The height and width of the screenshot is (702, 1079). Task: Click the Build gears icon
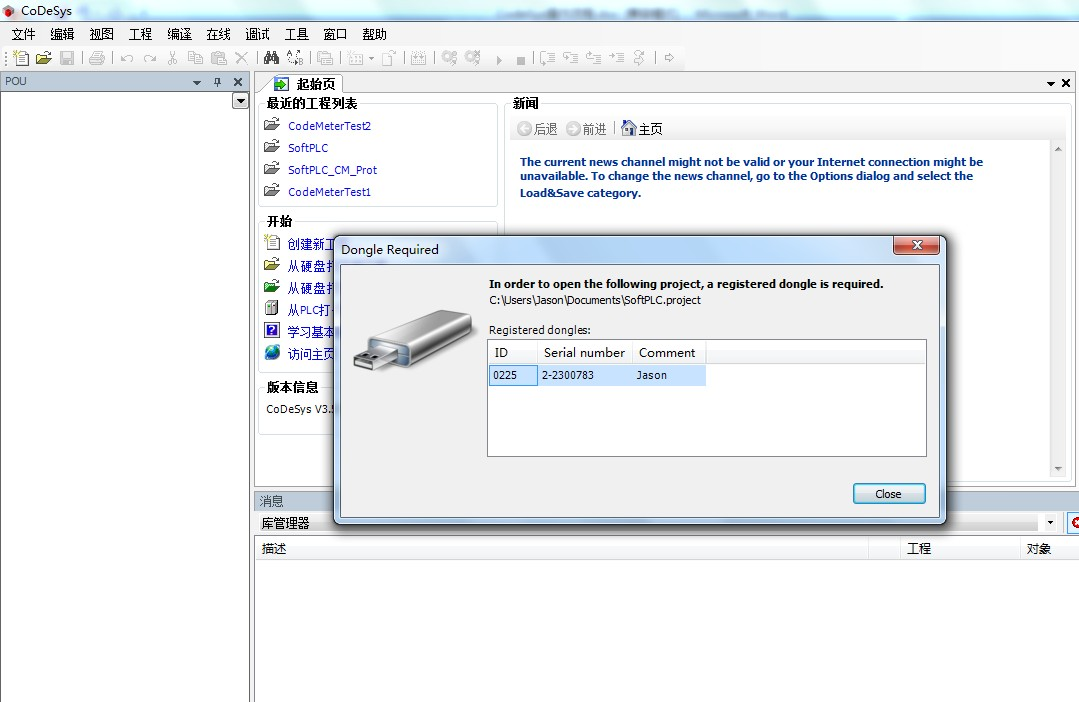tap(449, 58)
